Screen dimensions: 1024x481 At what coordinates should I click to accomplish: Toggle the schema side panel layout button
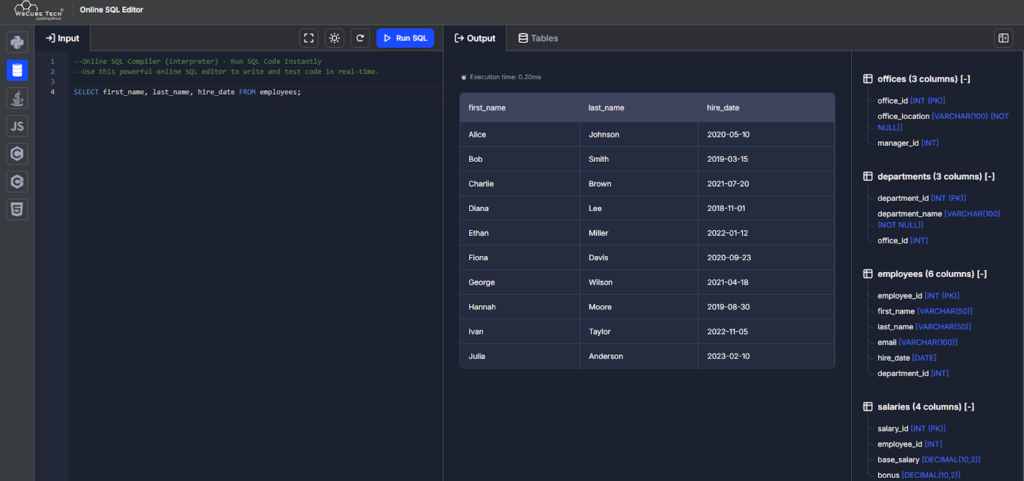pos(1003,38)
